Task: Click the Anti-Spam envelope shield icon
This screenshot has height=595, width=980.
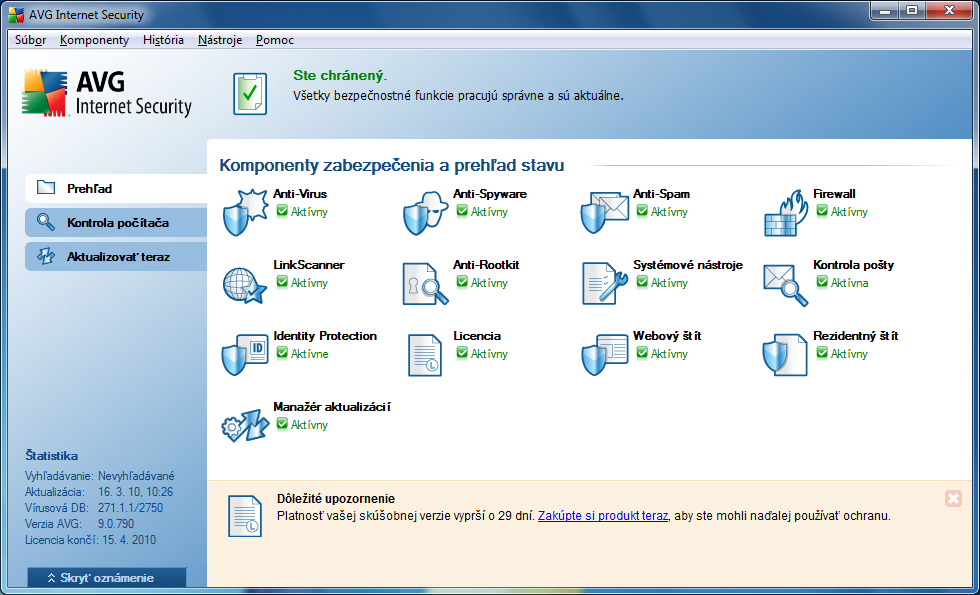Action: point(604,210)
